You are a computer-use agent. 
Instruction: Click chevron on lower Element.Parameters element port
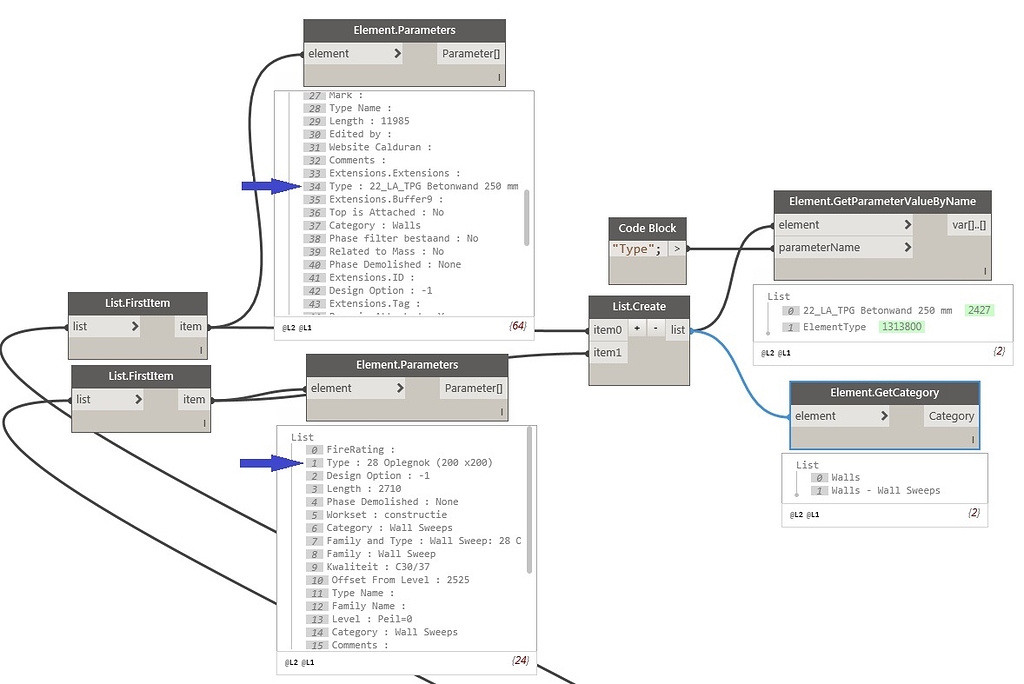click(400, 388)
